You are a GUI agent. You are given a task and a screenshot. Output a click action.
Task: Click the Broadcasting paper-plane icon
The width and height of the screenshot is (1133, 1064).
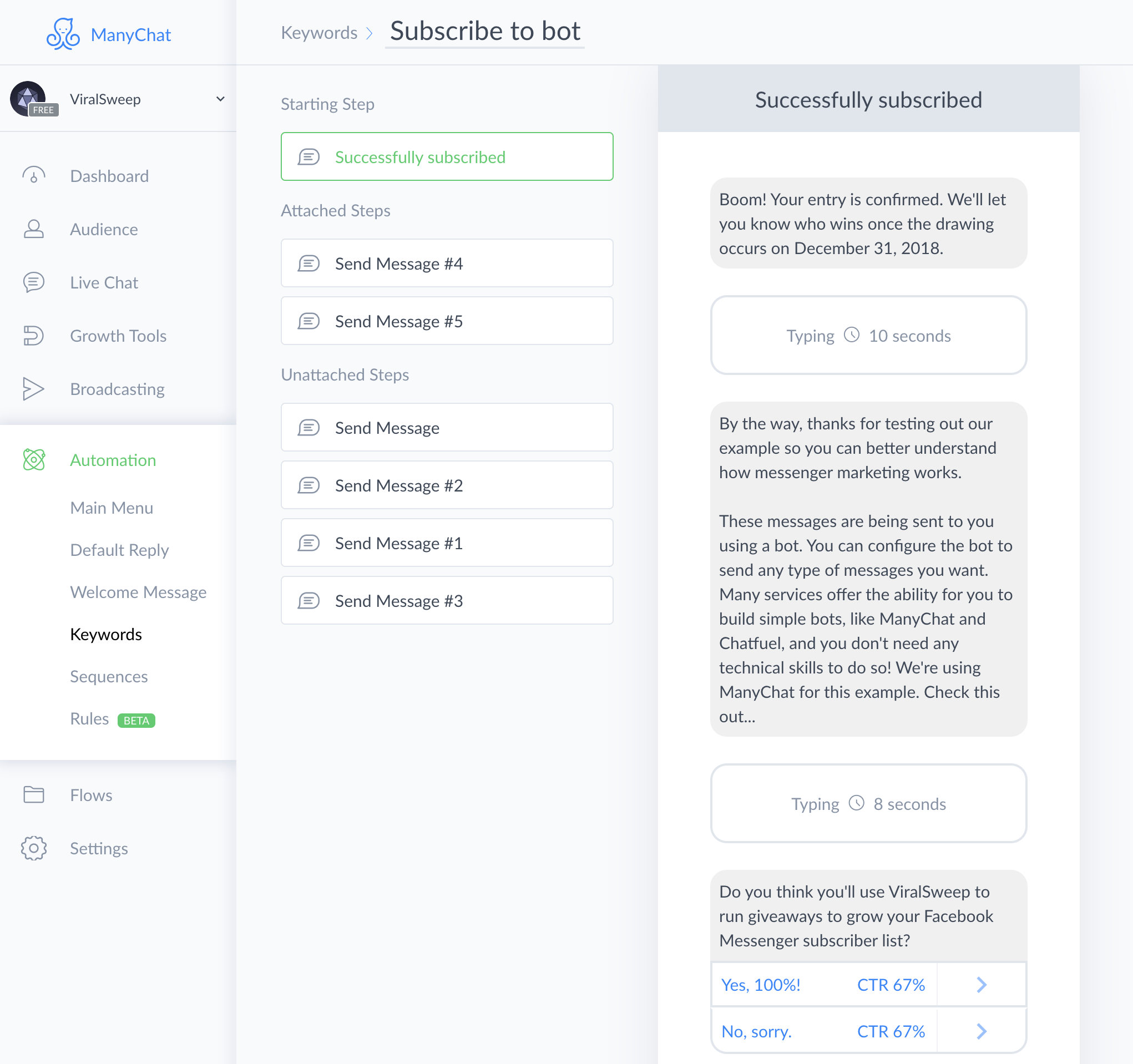click(34, 389)
